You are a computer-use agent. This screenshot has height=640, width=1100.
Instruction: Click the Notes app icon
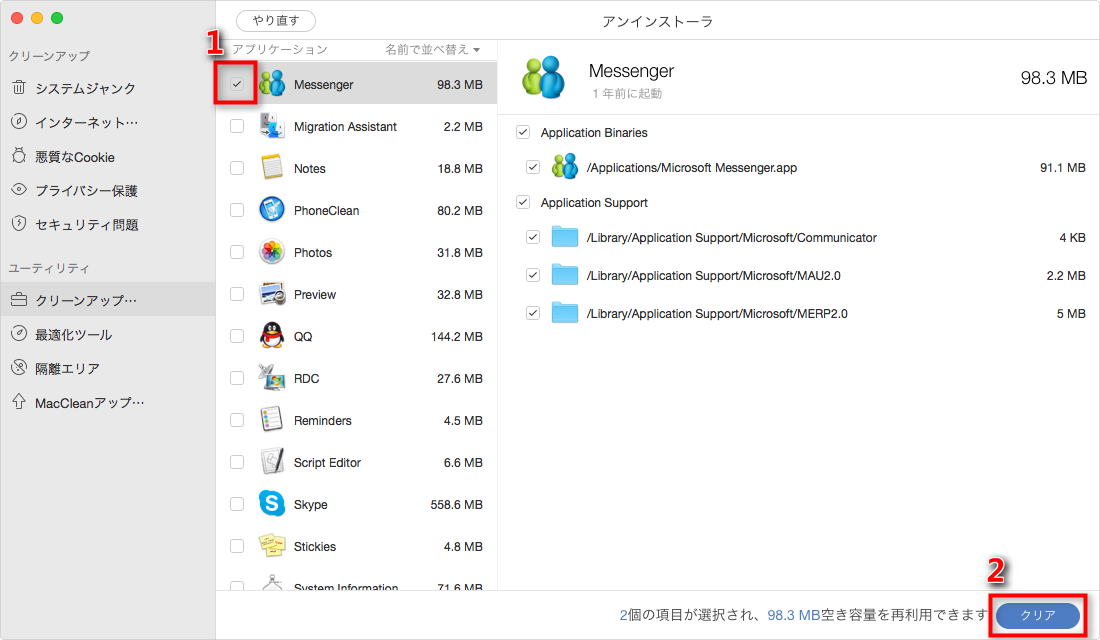272,168
